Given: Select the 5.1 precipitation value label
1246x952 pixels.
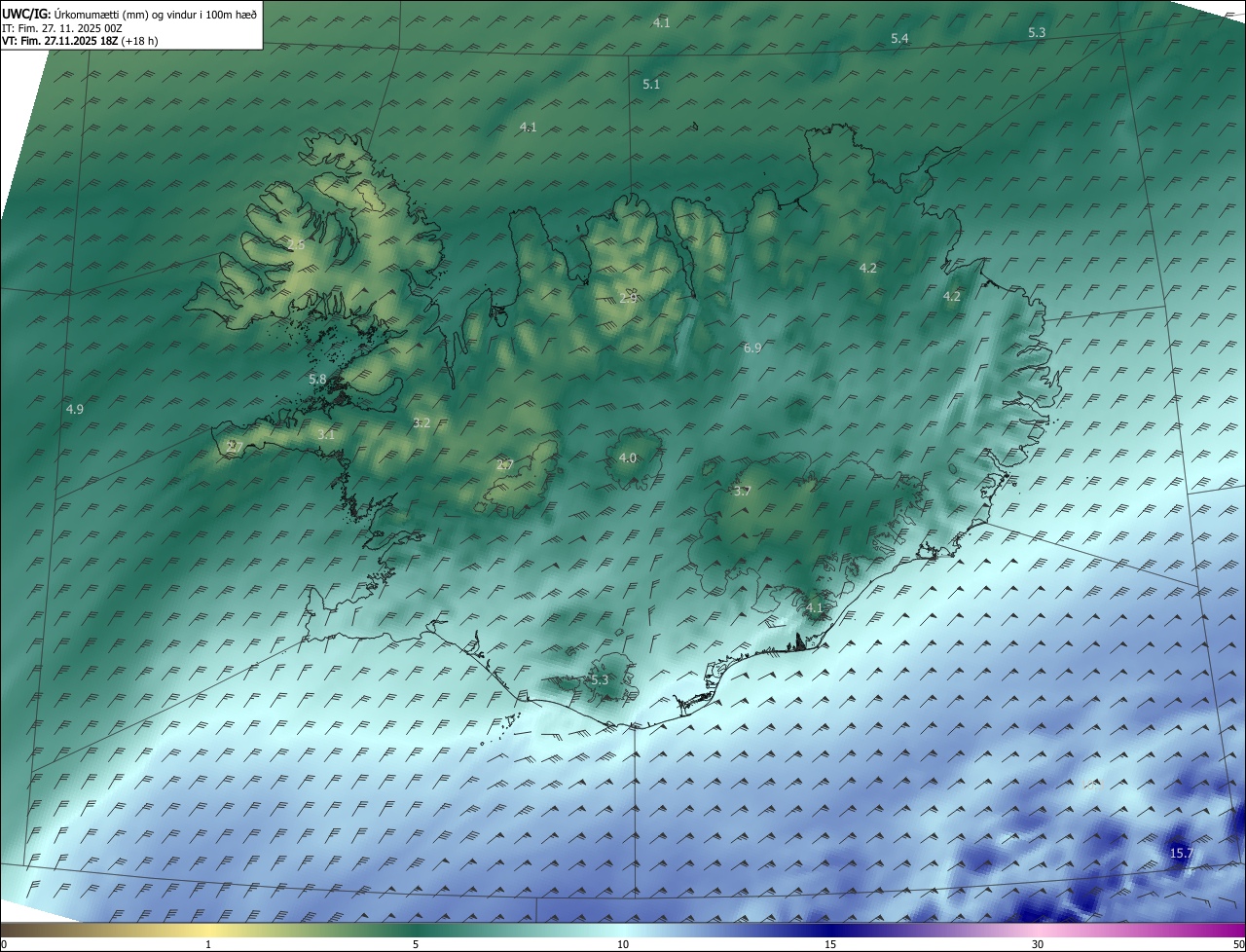Looking at the screenshot, I should tap(651, 85).
